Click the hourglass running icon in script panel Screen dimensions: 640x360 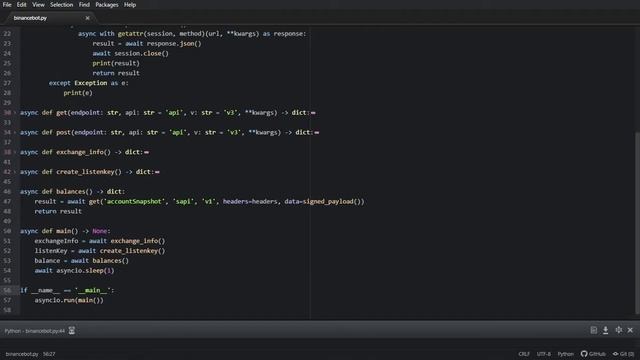click(72, 331)
